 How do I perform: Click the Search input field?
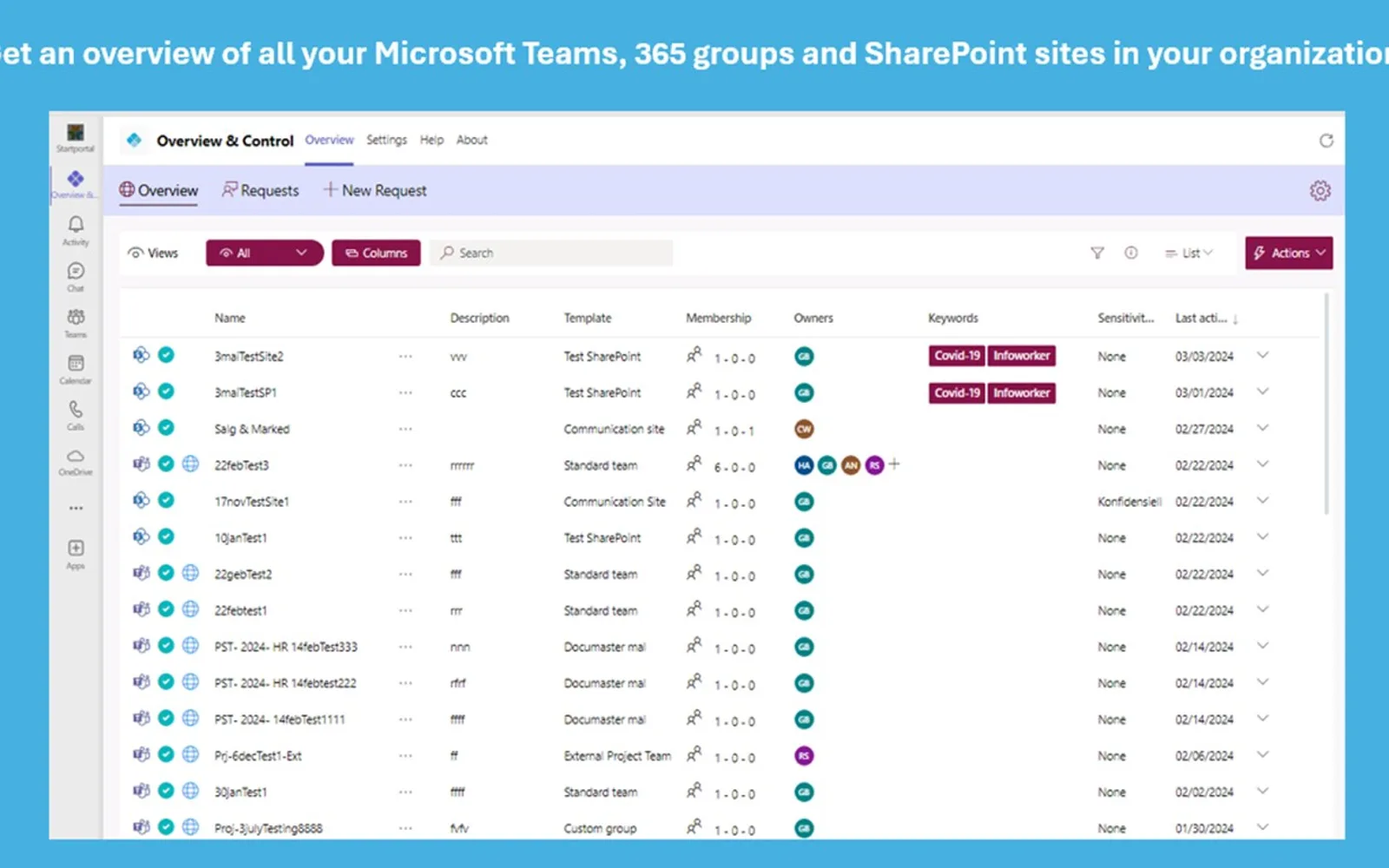(551, 253)
